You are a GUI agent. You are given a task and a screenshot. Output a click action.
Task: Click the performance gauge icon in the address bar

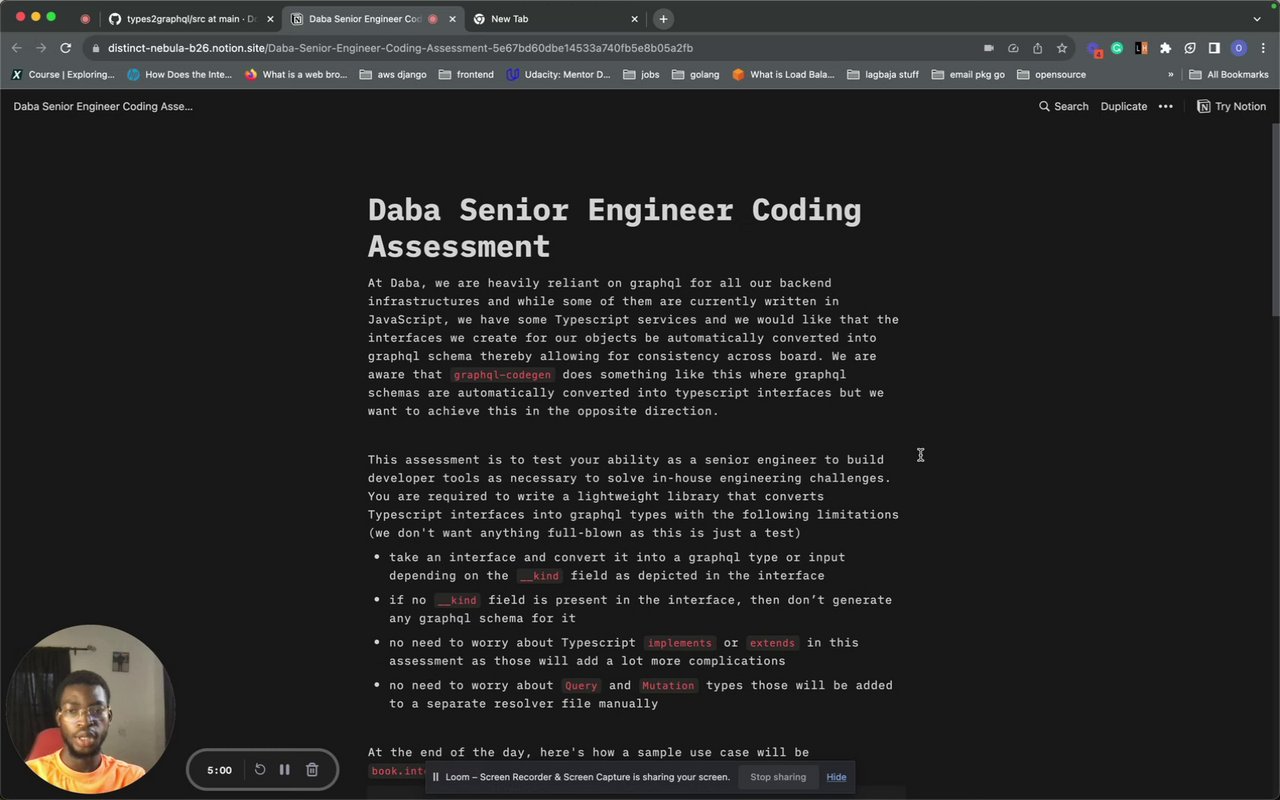pos(1013,48)
